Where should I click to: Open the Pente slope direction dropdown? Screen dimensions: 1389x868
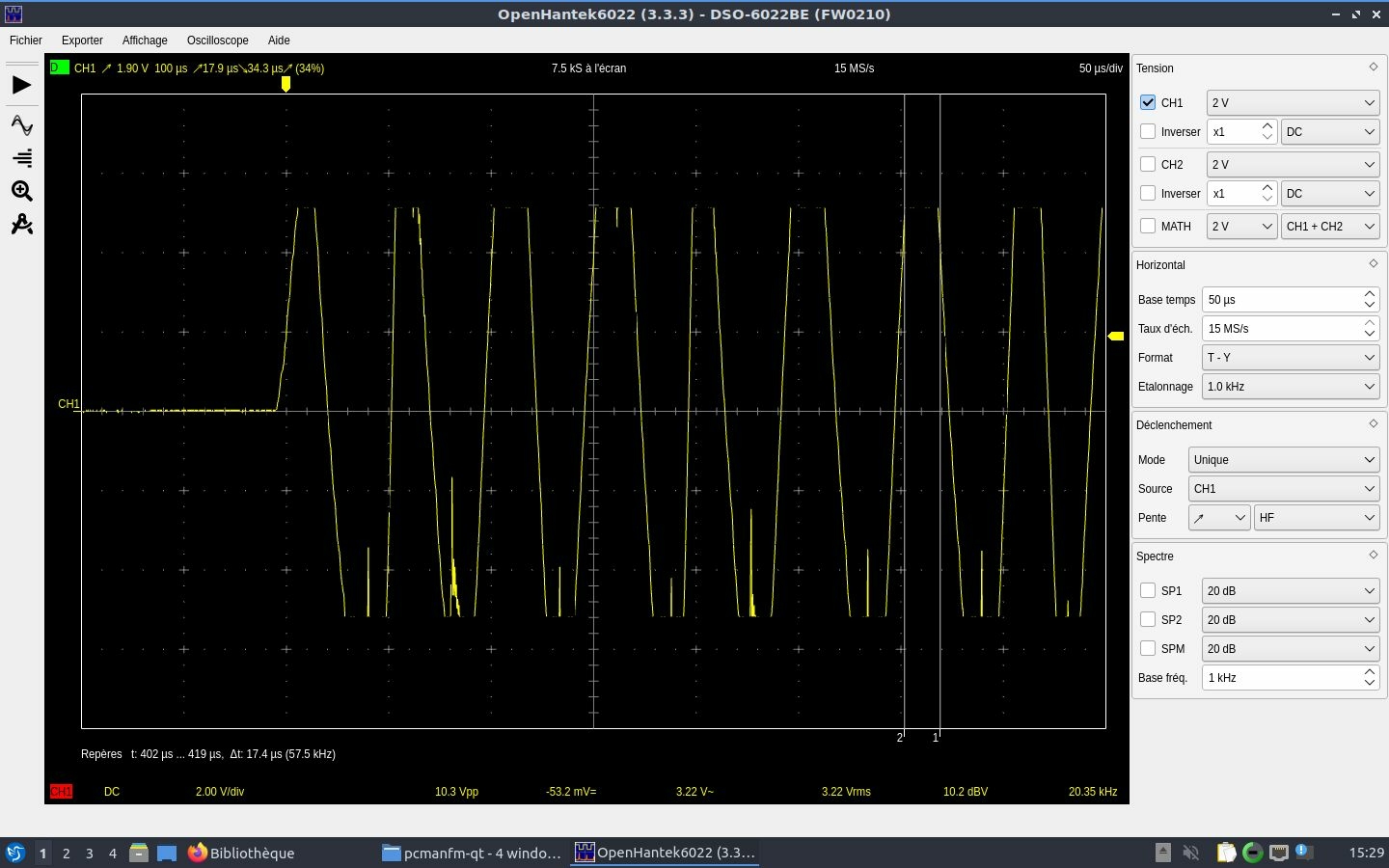1219,517
